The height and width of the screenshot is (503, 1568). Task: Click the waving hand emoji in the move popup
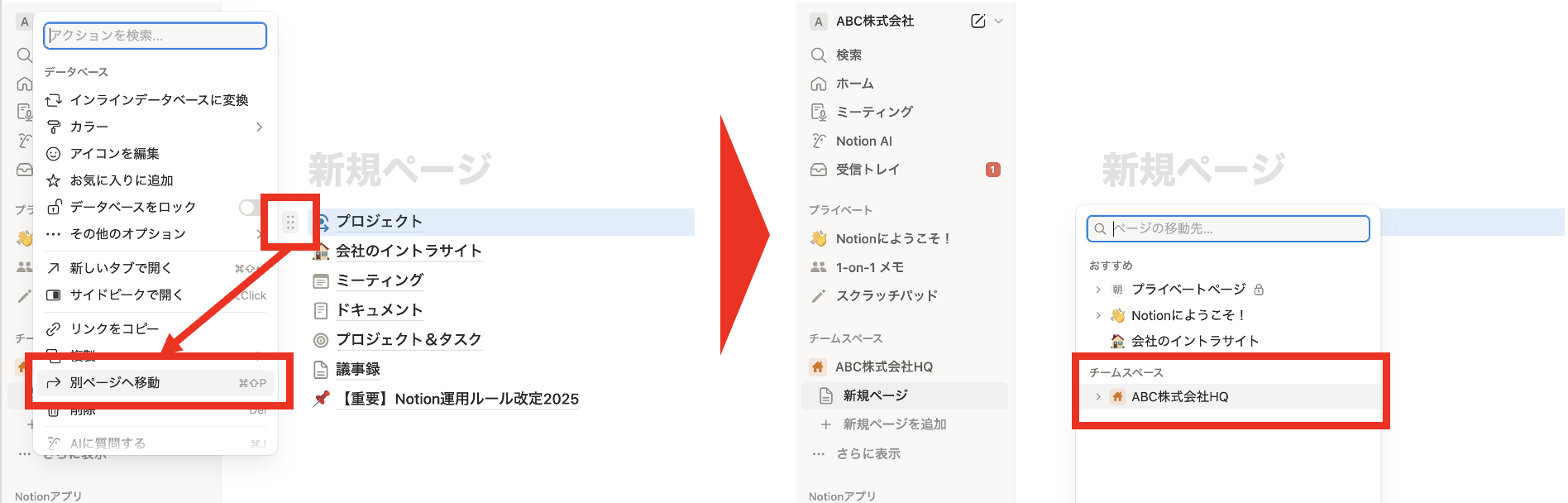pos(1117,315)
